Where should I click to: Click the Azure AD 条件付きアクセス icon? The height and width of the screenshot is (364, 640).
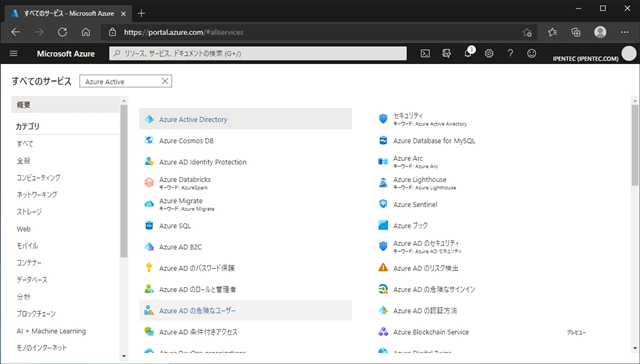click(149, 331)
